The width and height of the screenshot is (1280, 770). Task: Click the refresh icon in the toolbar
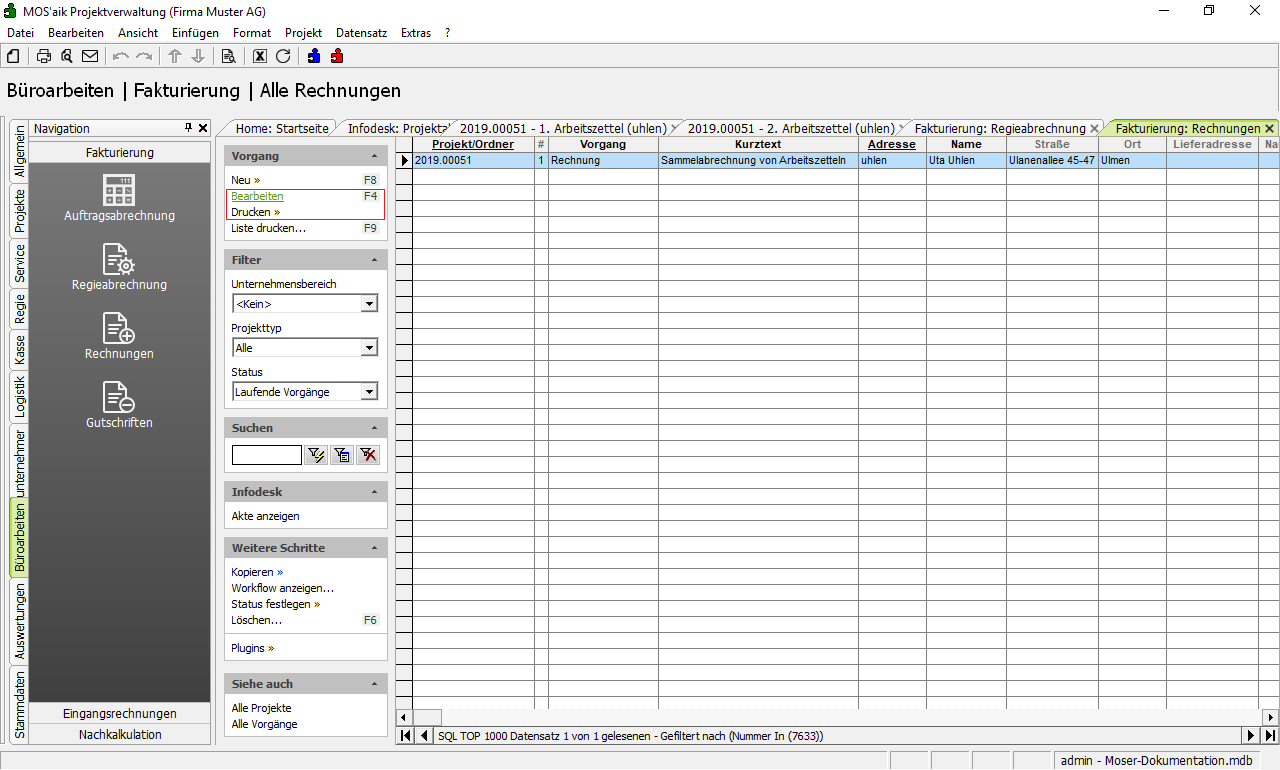(x=283, y=56)
